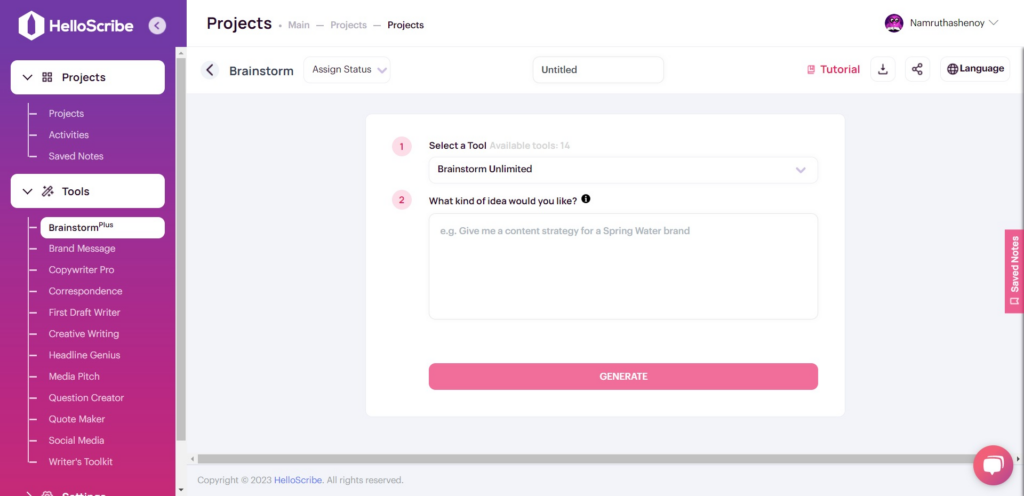Open Headline Genius in the sidebar
1024x496 pixels.
click(x=84, y=355)
